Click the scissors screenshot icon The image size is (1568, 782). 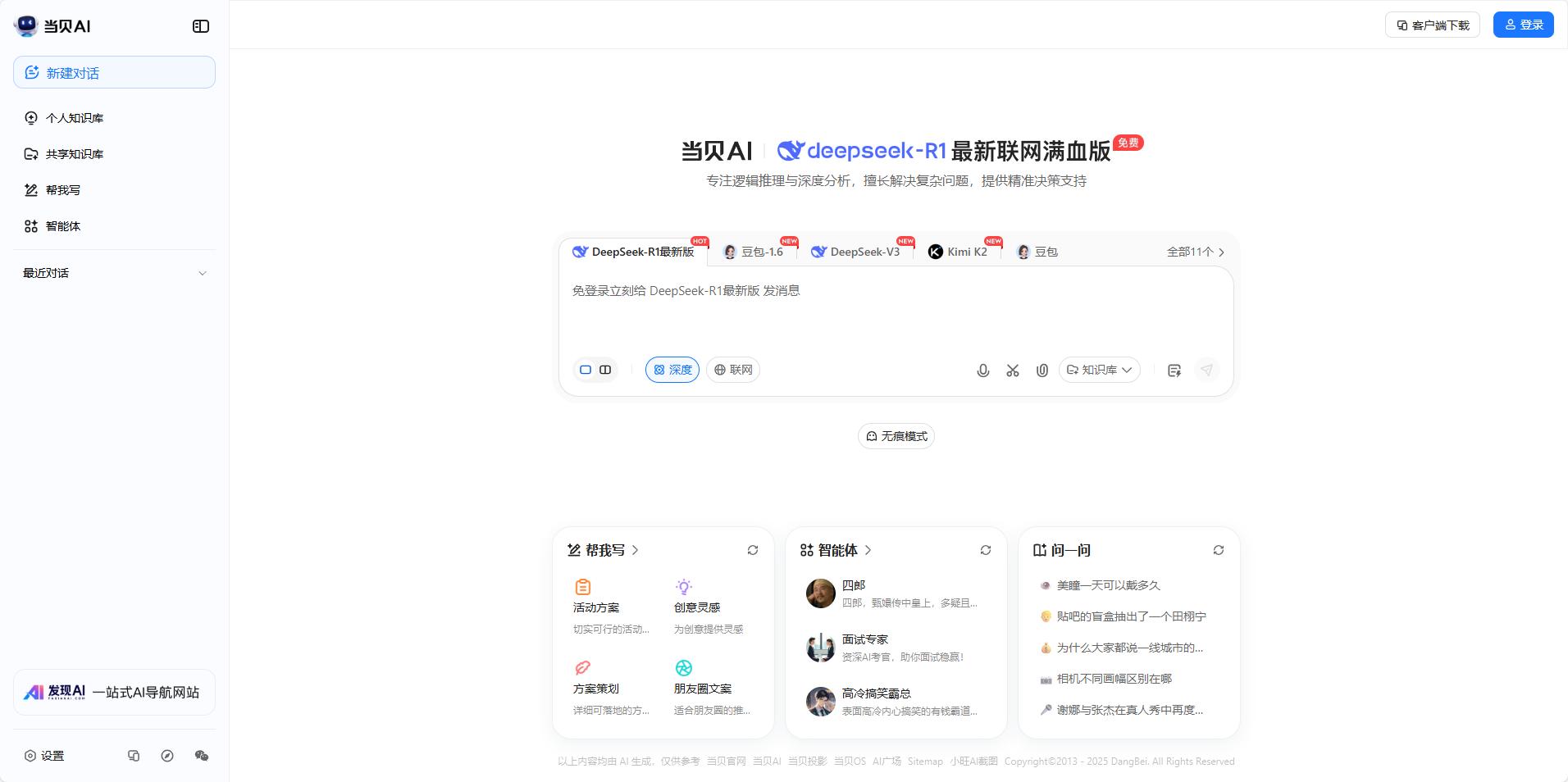[x=1012, y=371]
